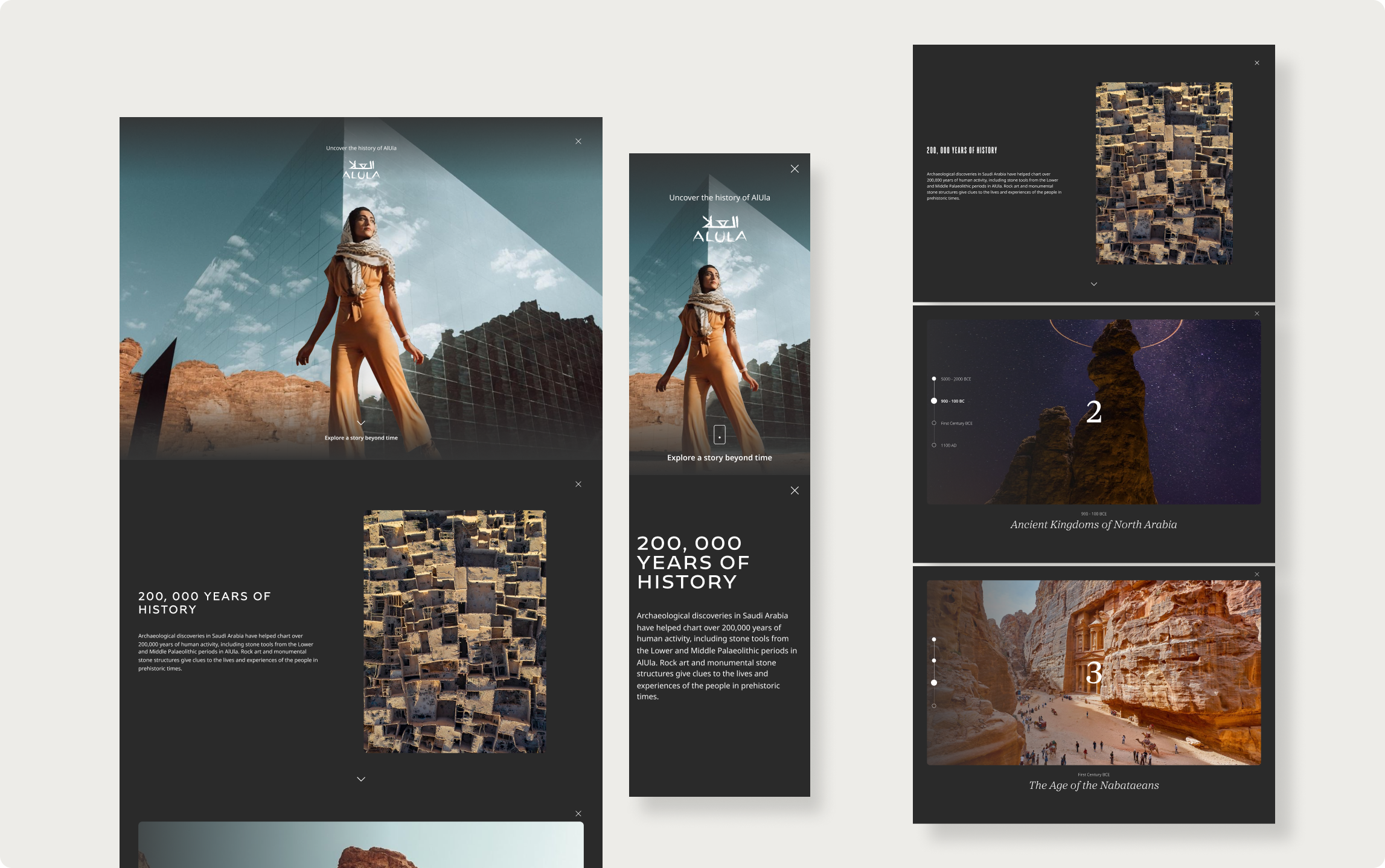Close the mobile '200, 000 Years of History' screen
The image size is (1385, 868).
[795, 491]
